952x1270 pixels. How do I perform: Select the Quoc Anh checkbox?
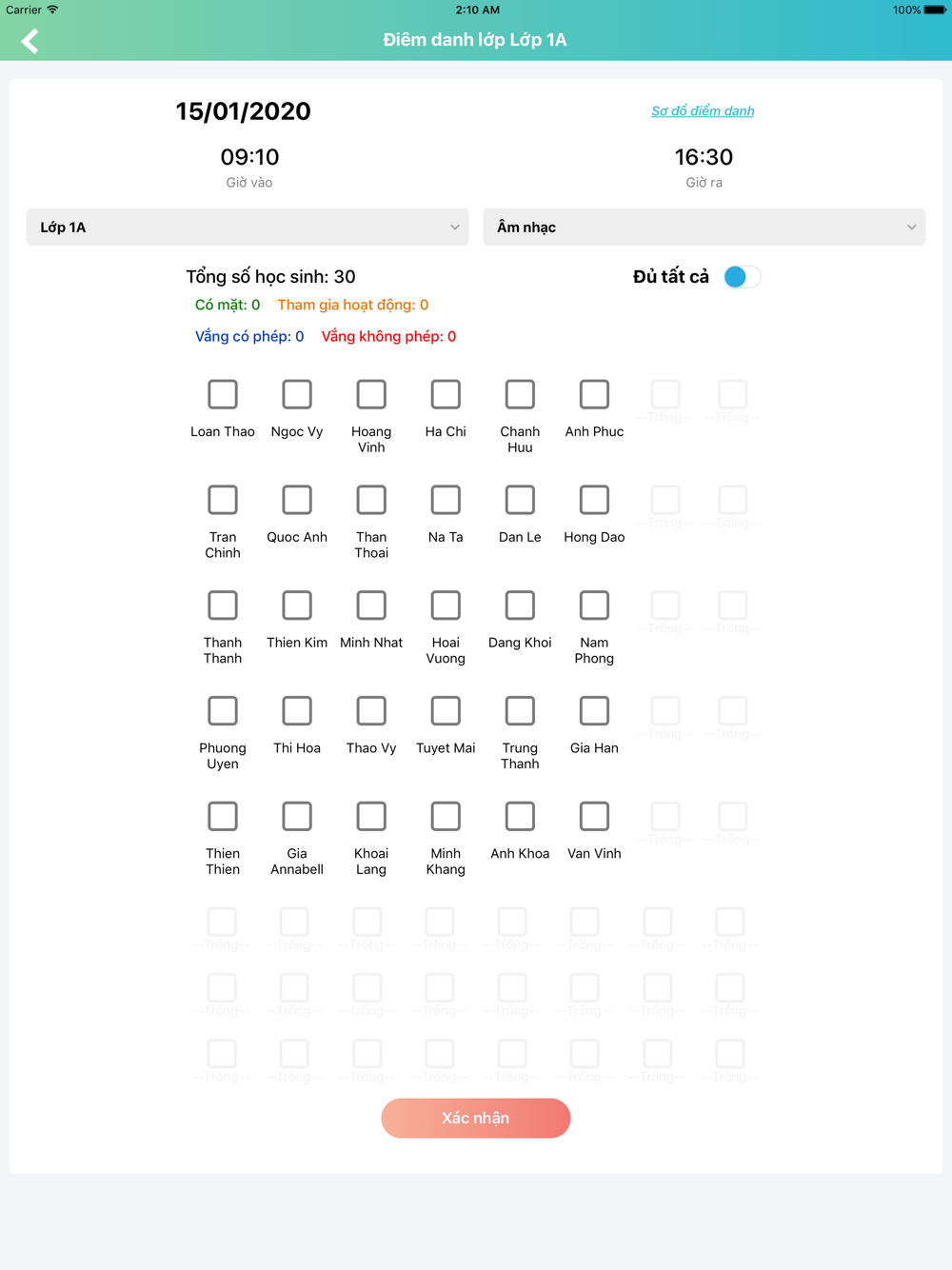pyautogui.click(x=297, y=500)
